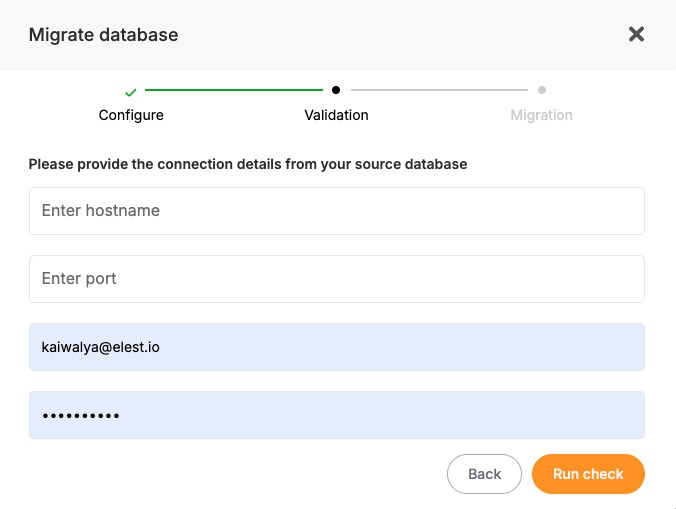Select the grayed-out Migration step label
The image size is (676, 509).
541,115
